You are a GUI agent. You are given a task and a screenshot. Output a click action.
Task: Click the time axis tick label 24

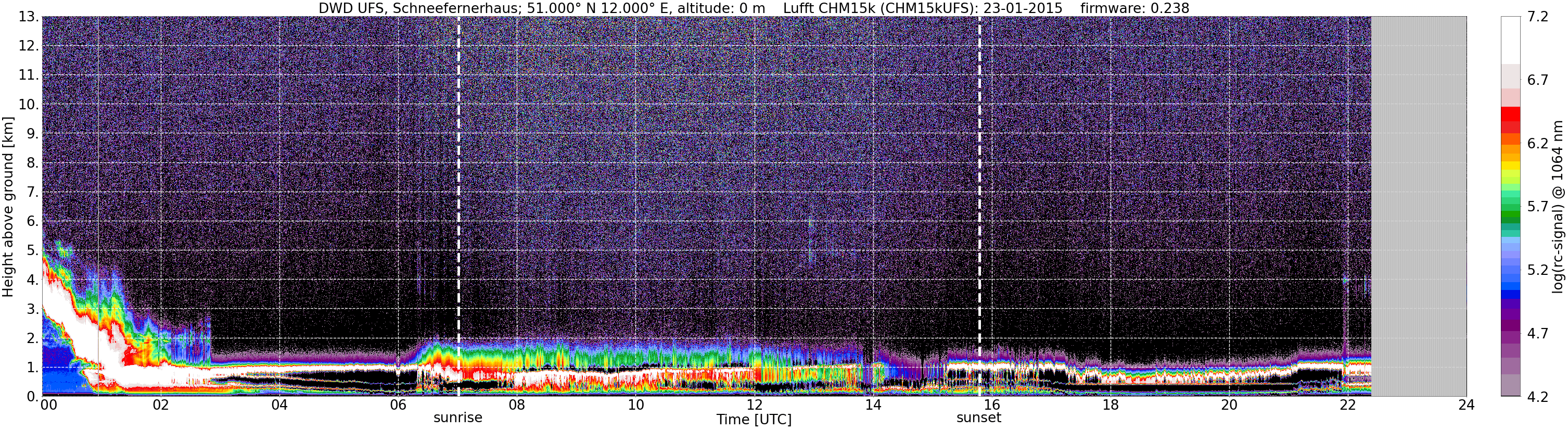coord(1467,405)
